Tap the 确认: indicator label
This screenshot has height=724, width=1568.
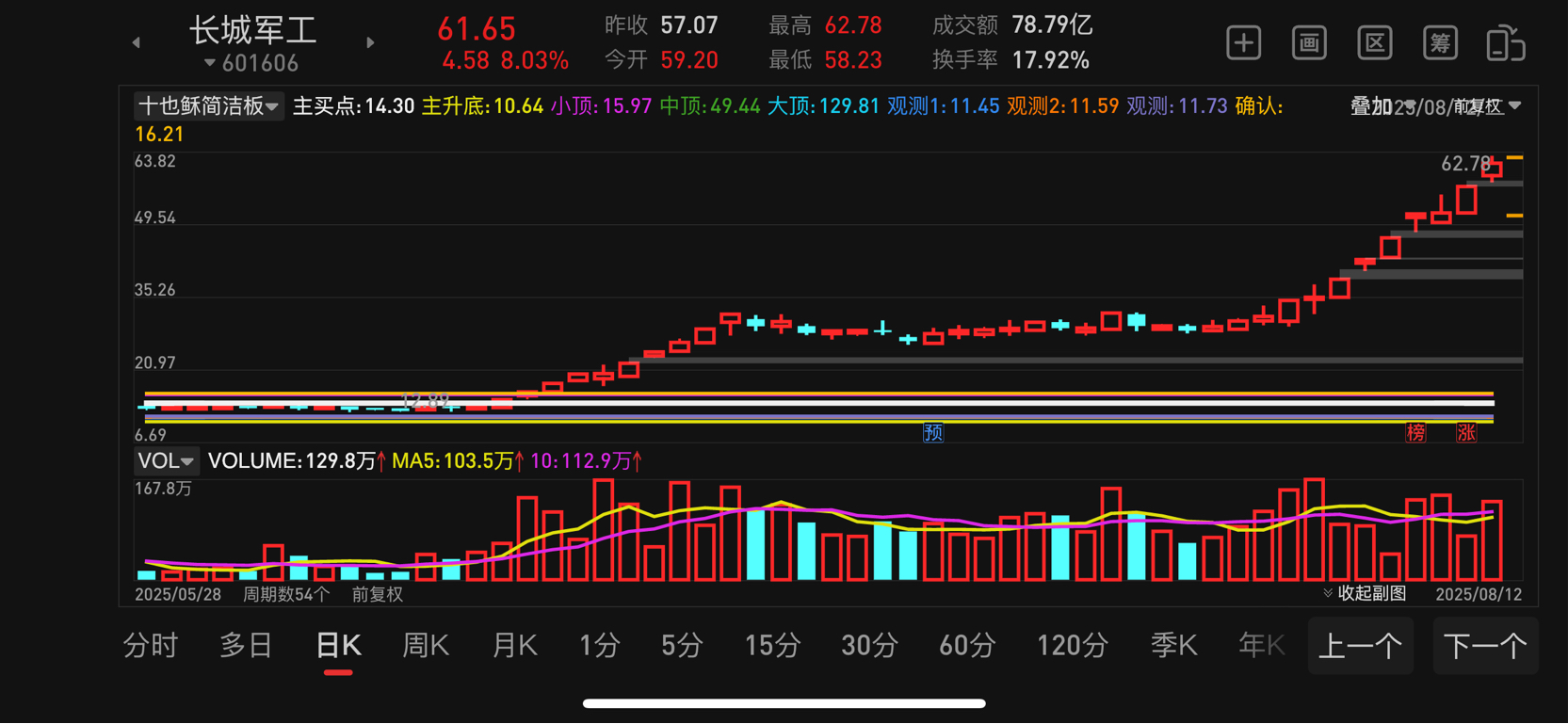(1259, 106)
